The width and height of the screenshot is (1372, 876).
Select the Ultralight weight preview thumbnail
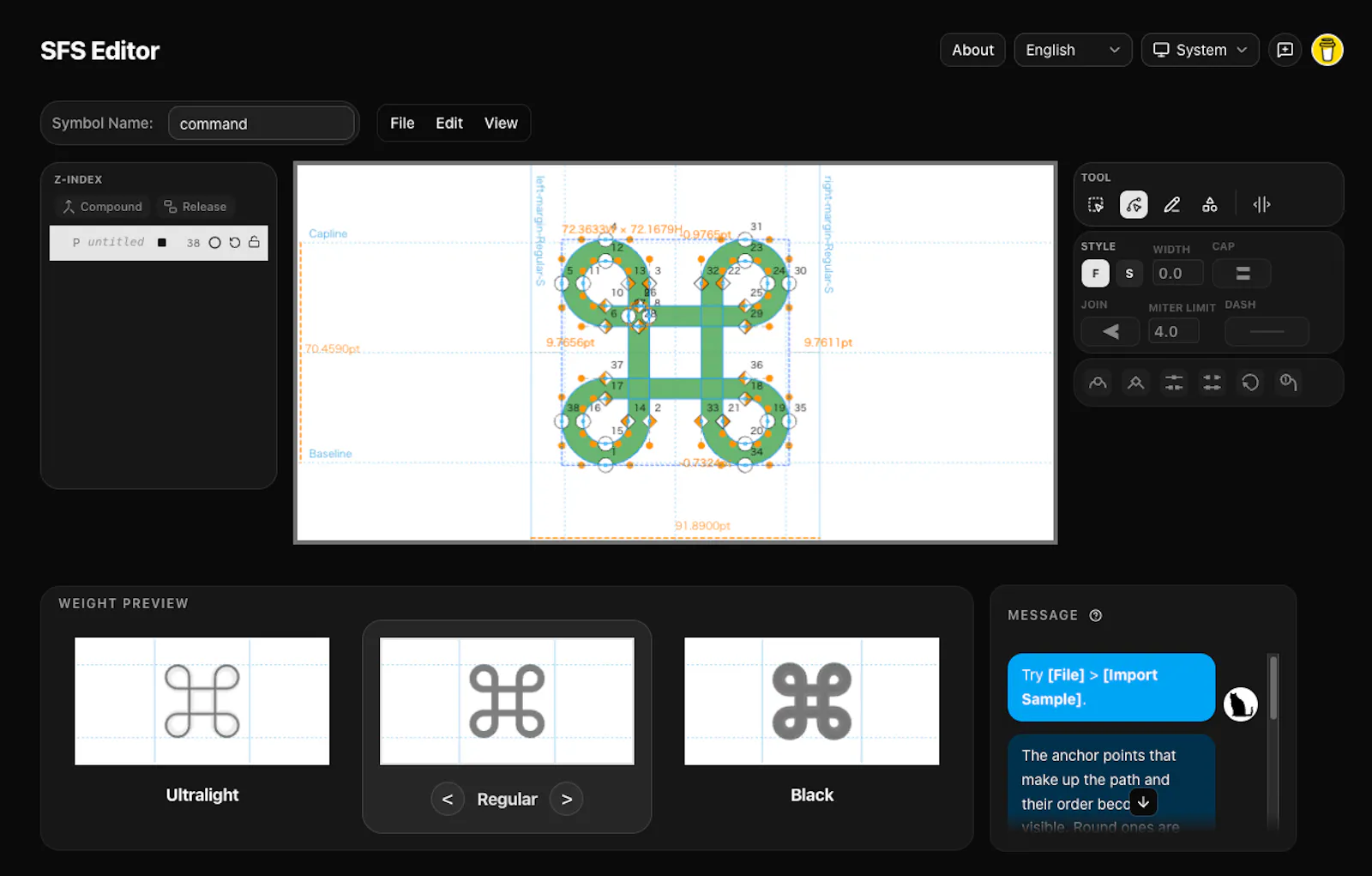(202, 701)
